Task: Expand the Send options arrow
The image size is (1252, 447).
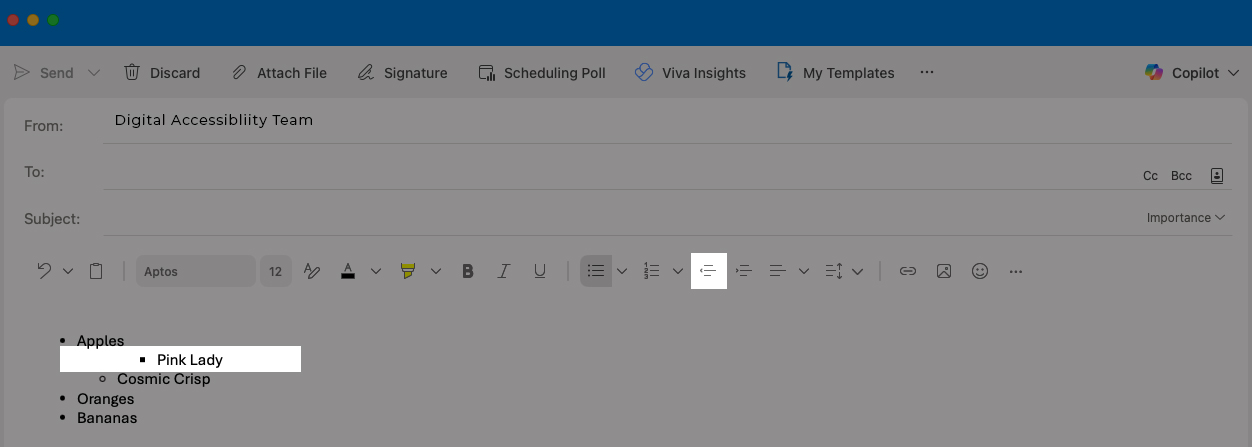Action: (94, 73)
